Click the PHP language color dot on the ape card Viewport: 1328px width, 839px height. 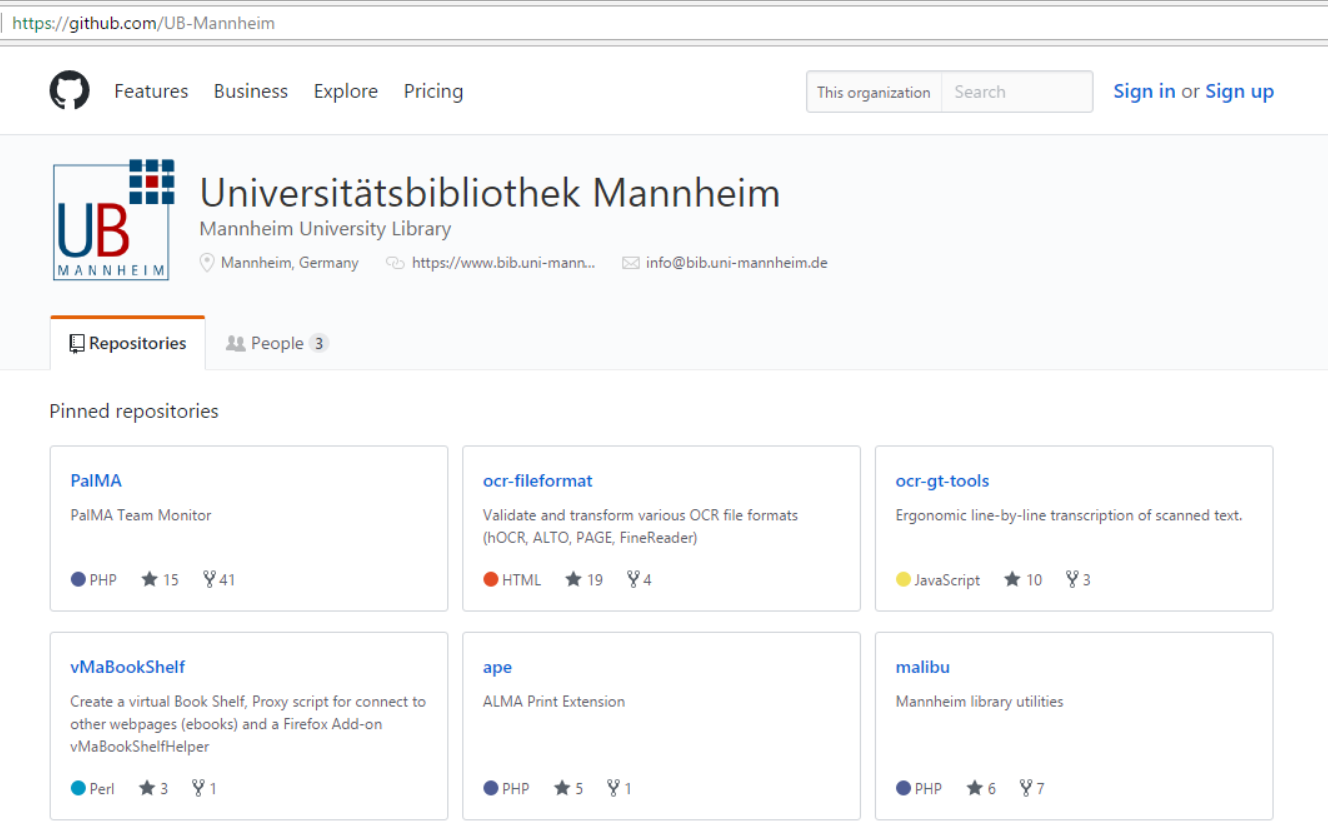491,788
